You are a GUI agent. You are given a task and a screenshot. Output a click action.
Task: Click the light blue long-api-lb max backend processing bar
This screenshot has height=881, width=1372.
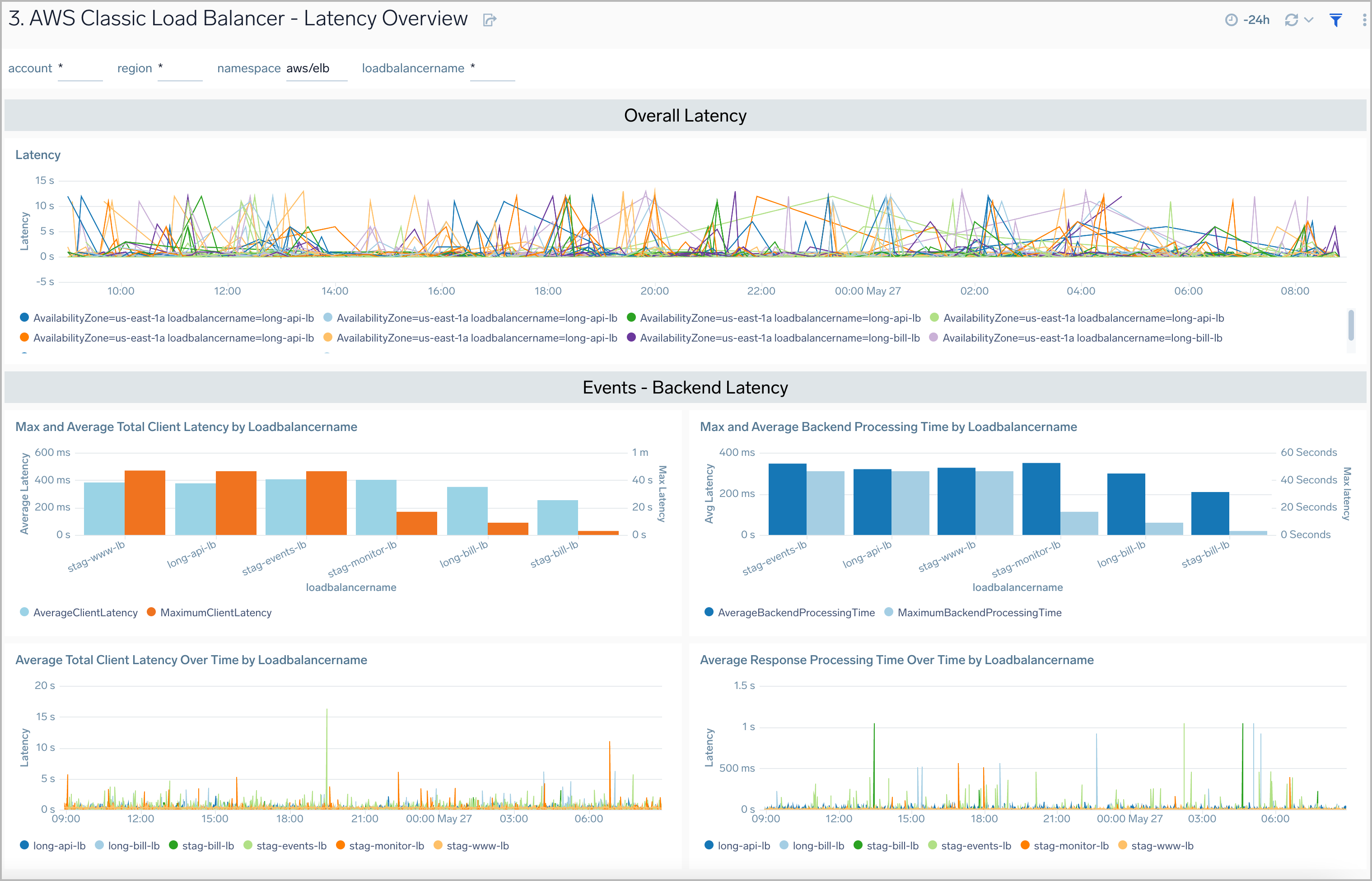pos(910,503)
